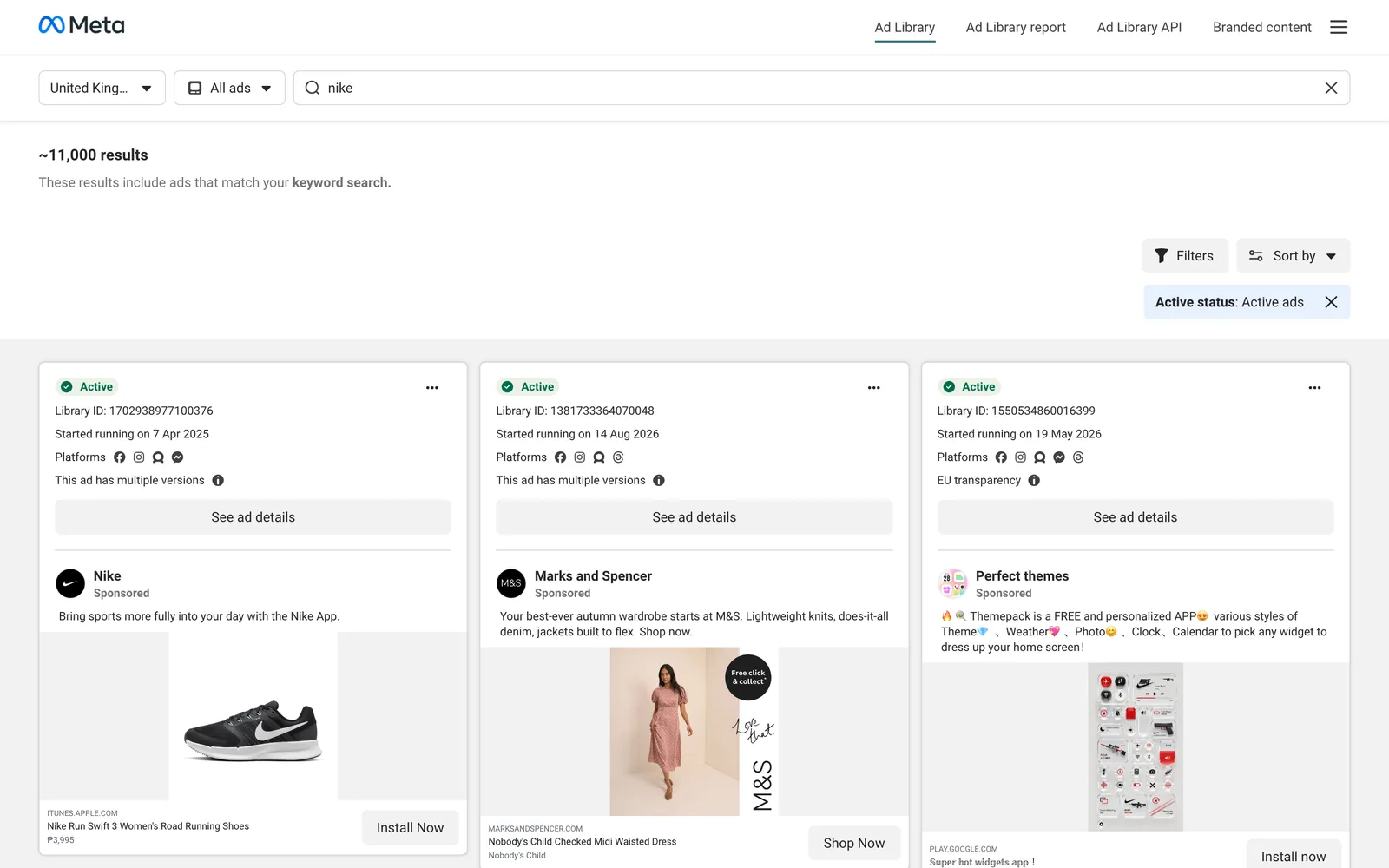1389x868 pixels.
Task: See ad details for Nike ad
Action: (x=253, y=517)
